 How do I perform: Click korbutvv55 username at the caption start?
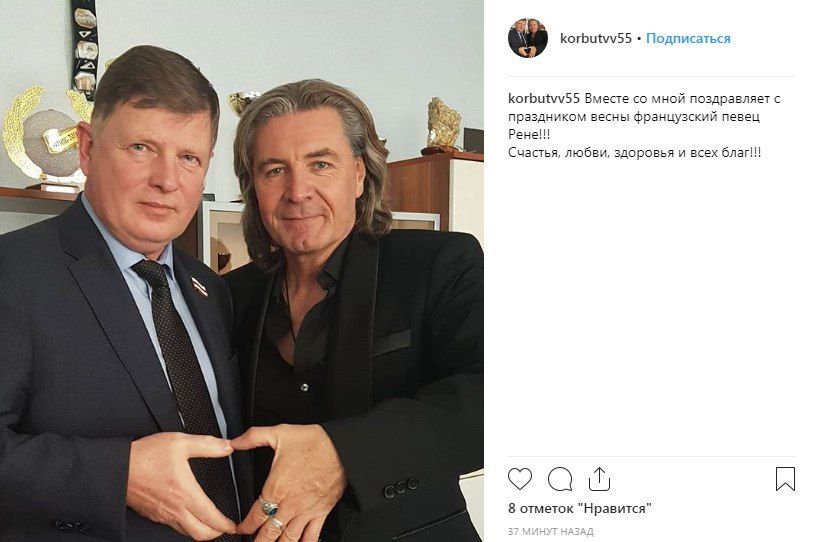[x=544, y=98]
